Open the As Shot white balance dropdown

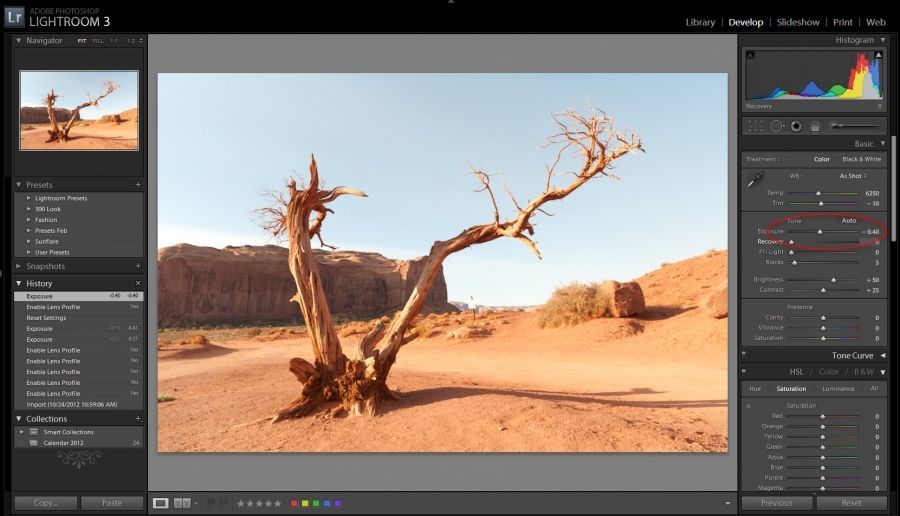(852, 176)
